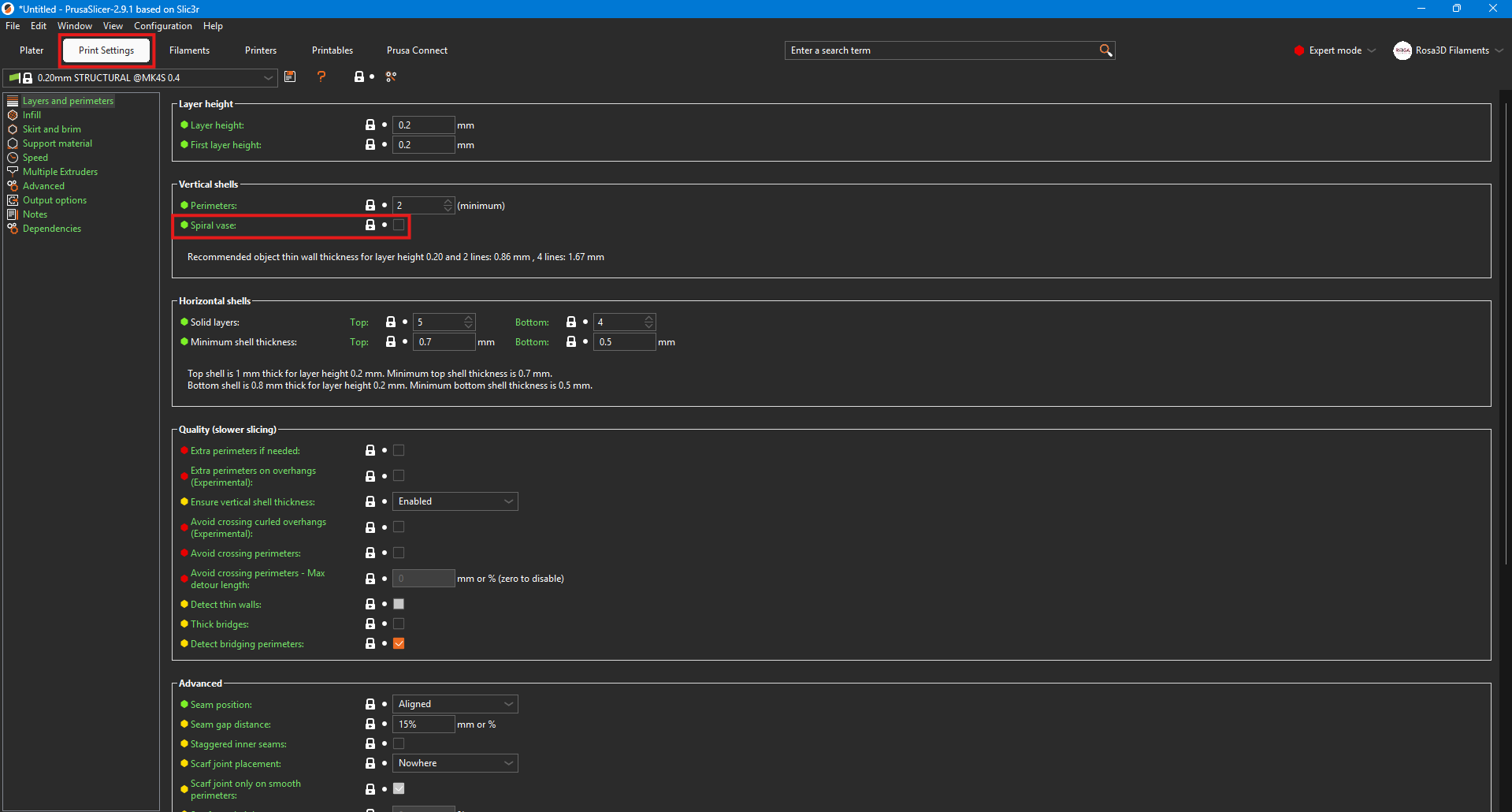
Task: Click the compare presets icon
Action: (x=391, y=76)
